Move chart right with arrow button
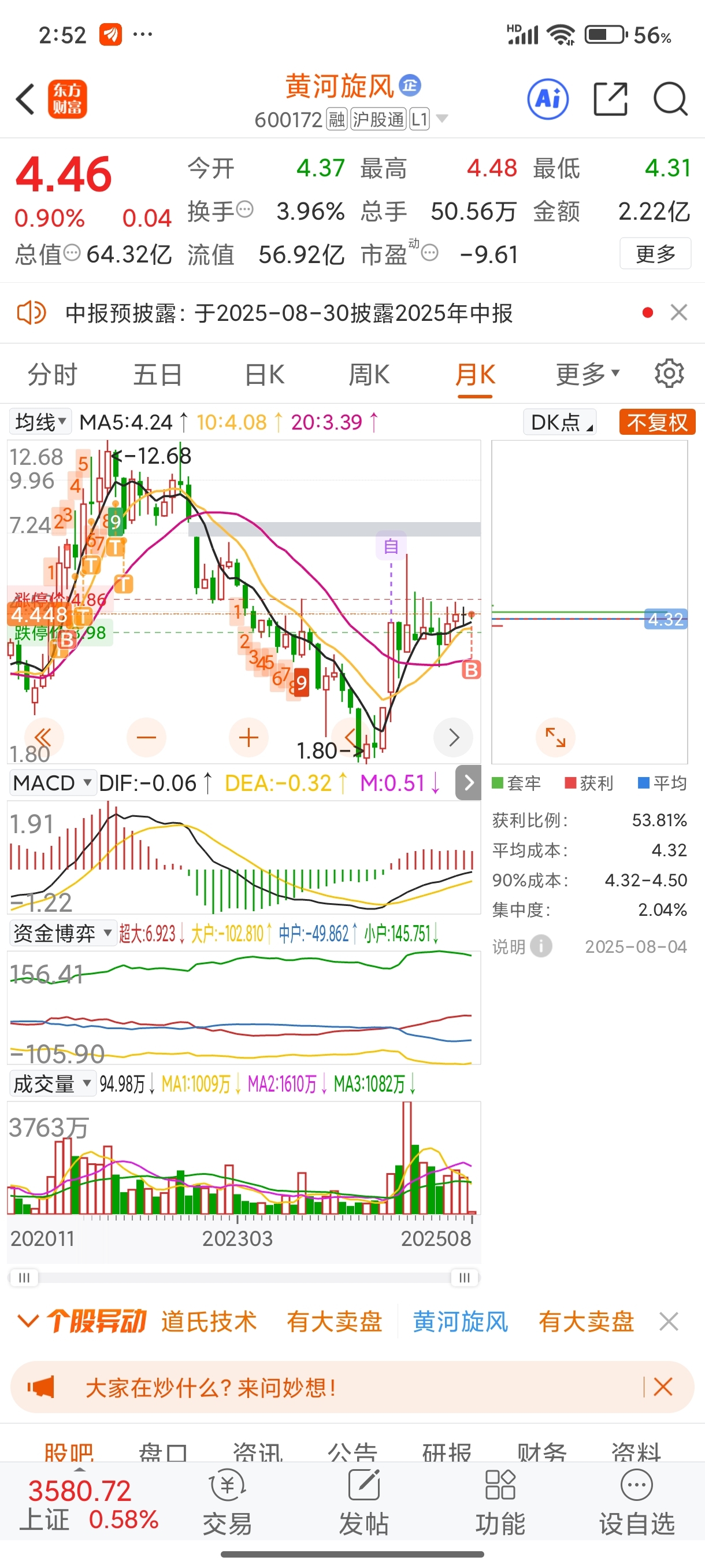The width and height of the screenshot is (705, 1568). [453, 738]
